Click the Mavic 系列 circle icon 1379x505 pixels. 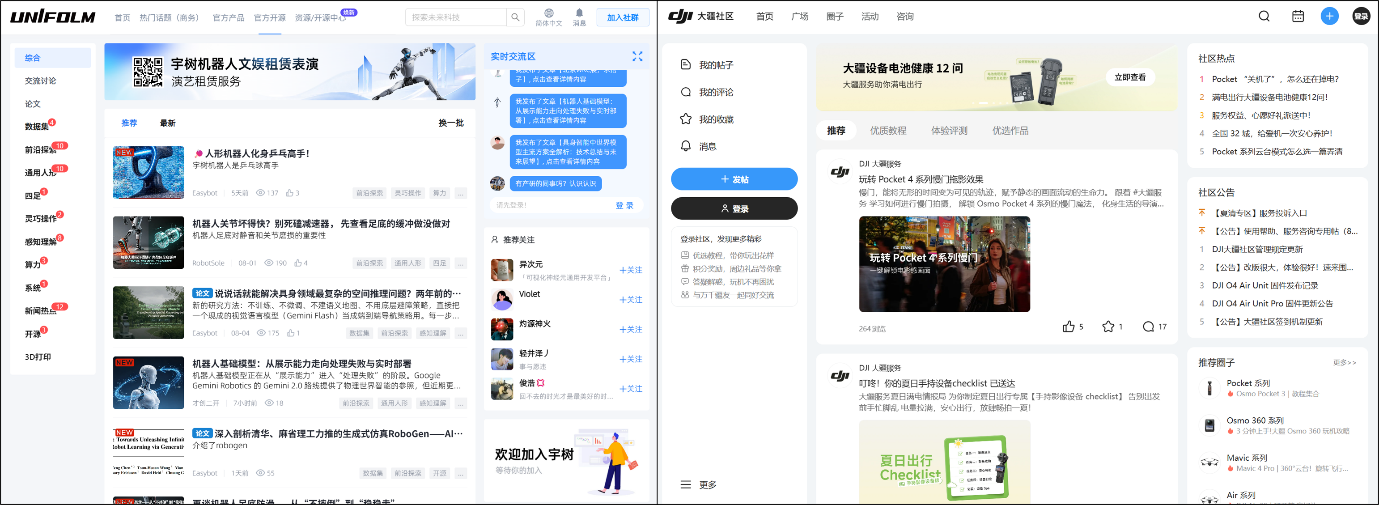(x=1208, y=462)
